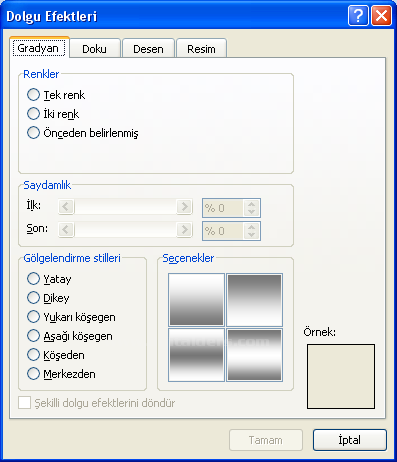Open the Desen tab
This screenshot has width=397, height=462.
click(148, 49)
